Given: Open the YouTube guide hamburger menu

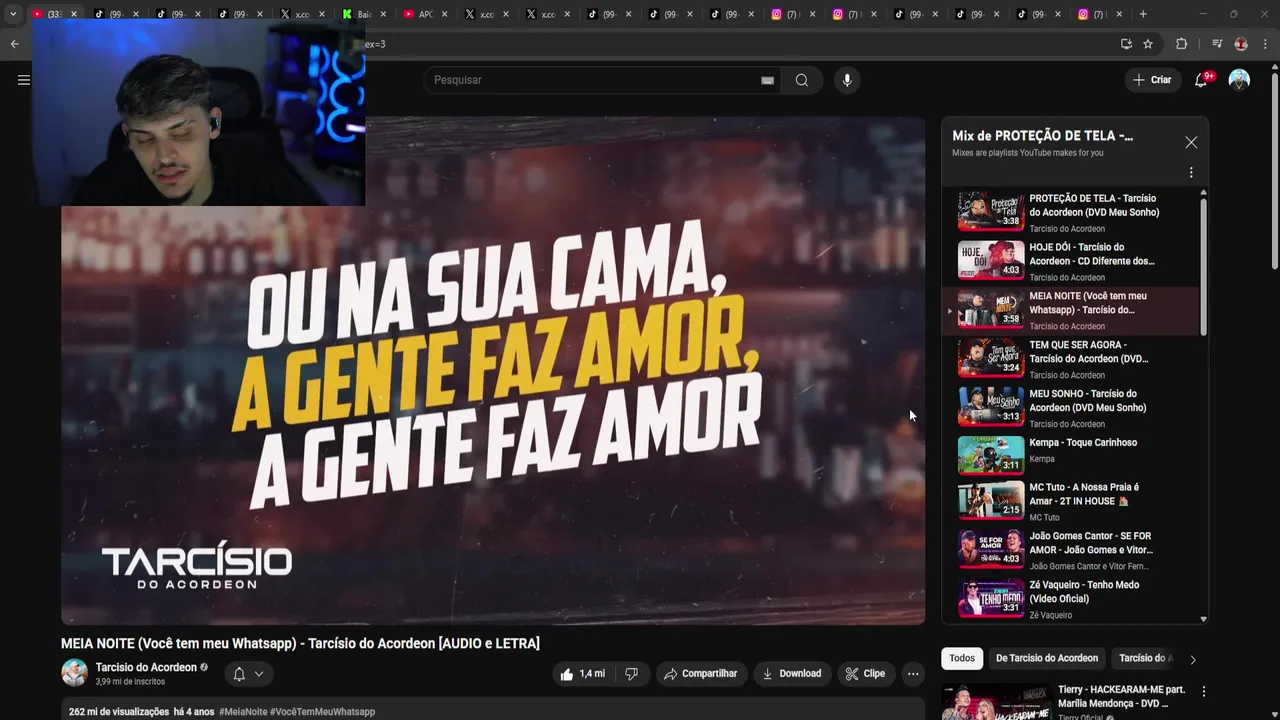Looking at the screenshot, I should pos(23,80).
